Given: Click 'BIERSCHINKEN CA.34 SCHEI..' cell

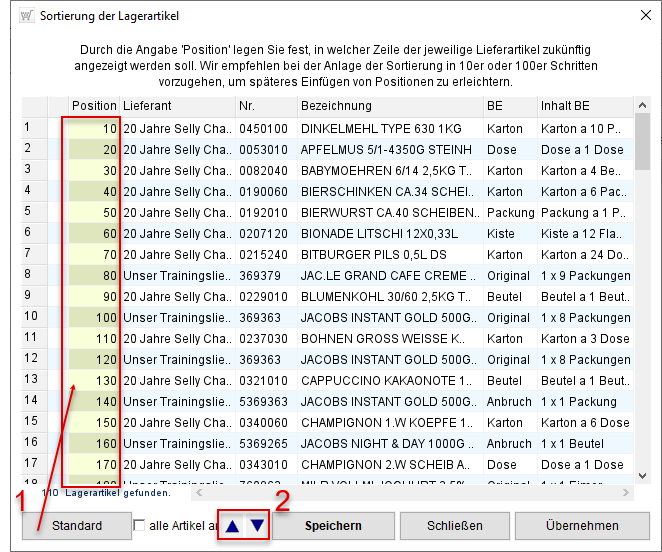Looking at the screenshot, I should (391, 192).
